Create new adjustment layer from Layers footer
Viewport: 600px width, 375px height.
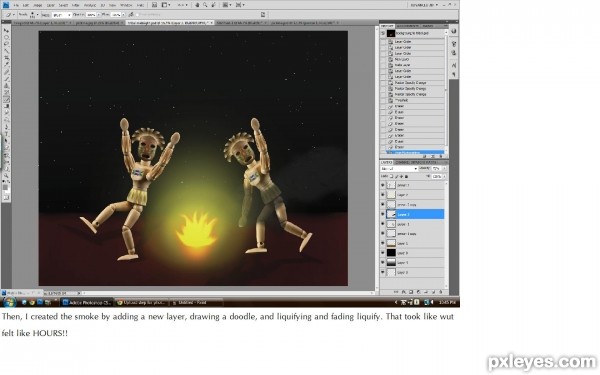pyautogui.click(x=419, y=292)
